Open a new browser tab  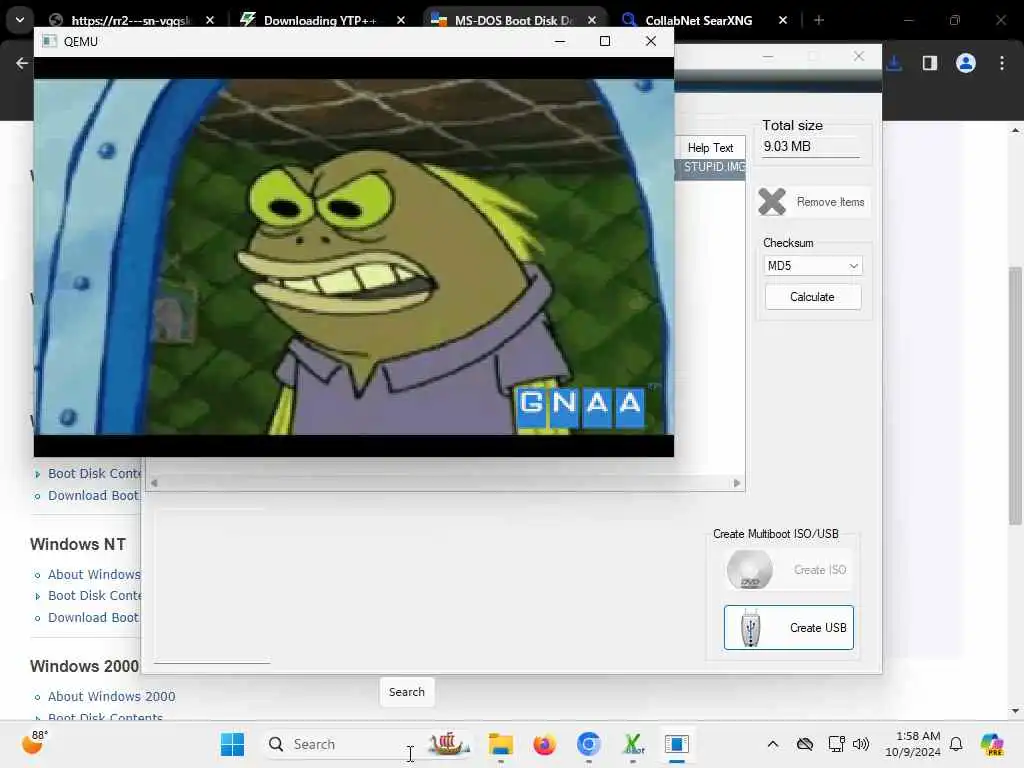819,20
